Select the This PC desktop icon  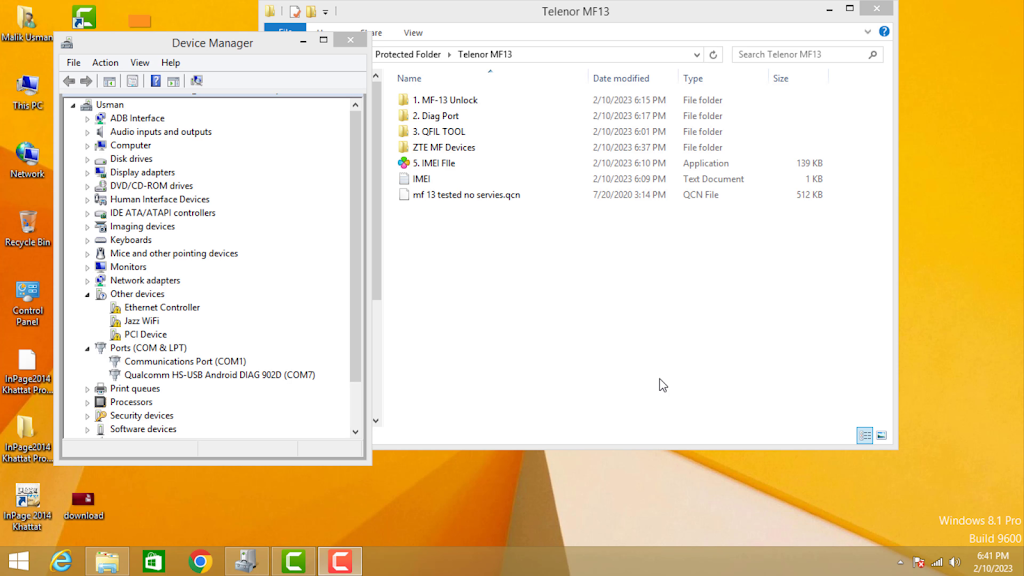[x=27, y=93]
